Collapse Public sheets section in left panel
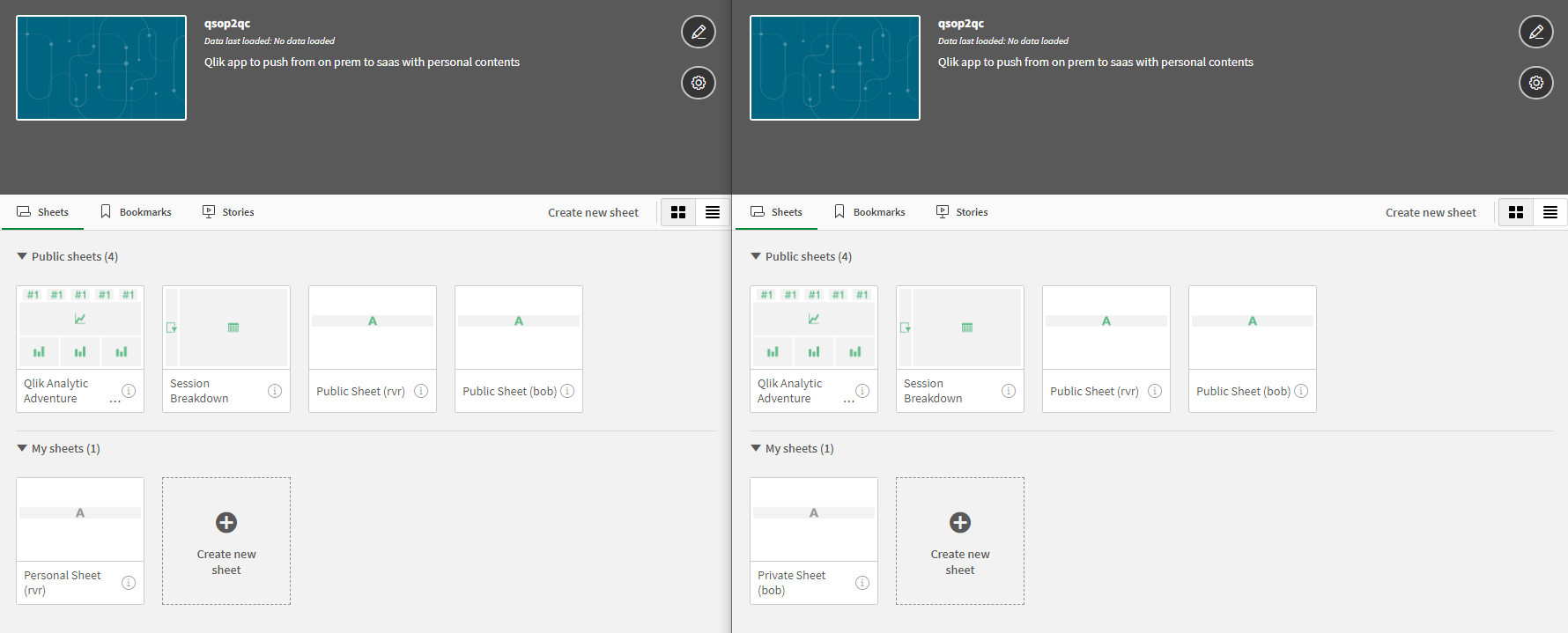 point(68,256)
